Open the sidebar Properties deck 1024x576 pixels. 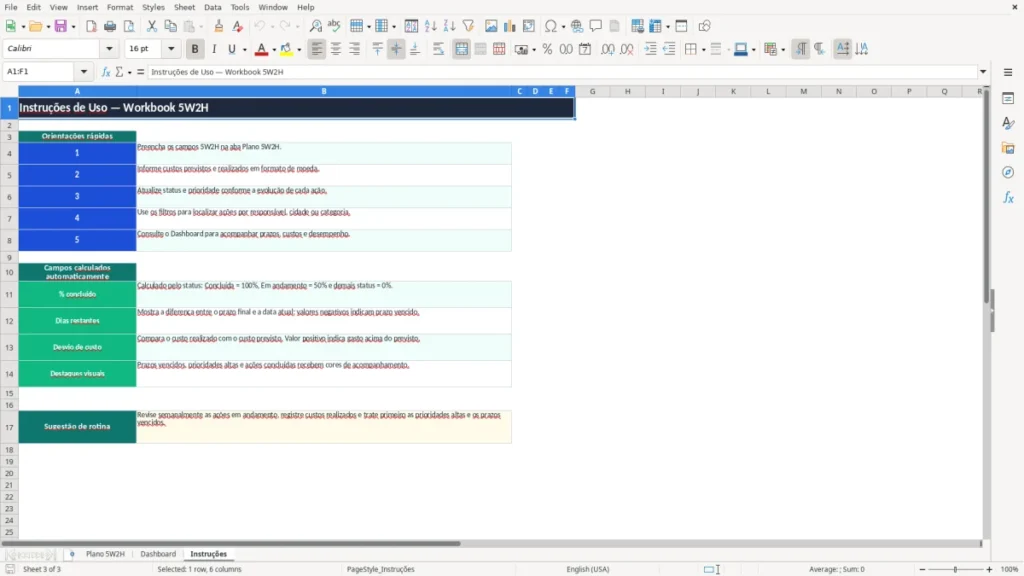click(1008, 99)
